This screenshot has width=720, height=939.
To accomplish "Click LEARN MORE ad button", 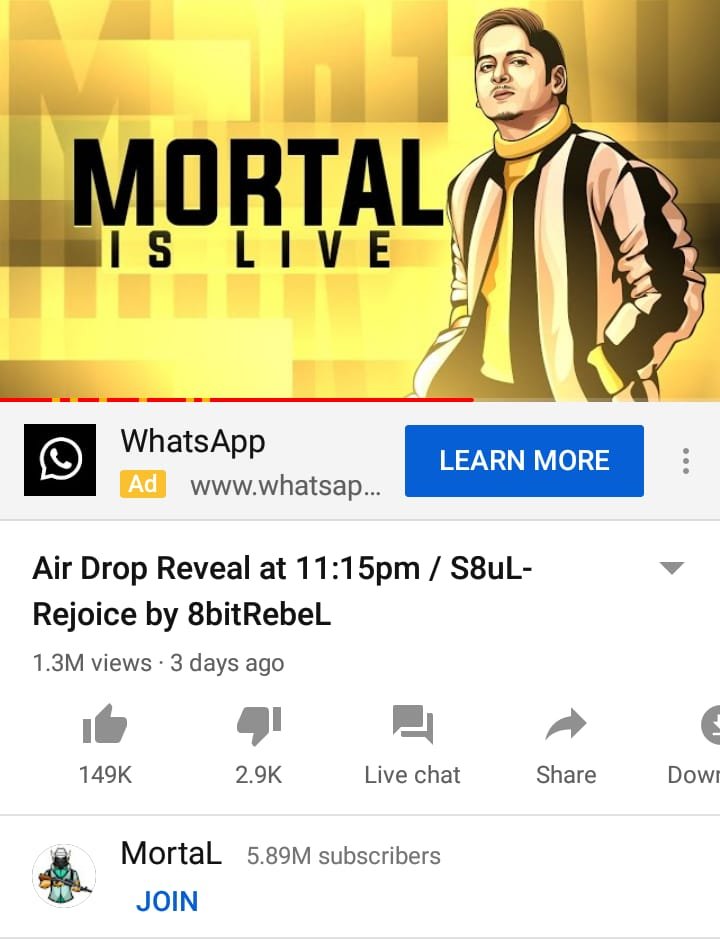I will (x=524, y=461).
